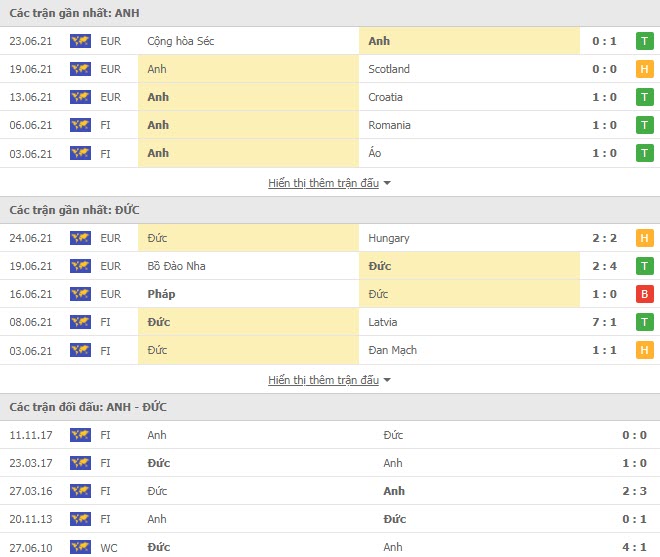This screenshot has width=660, height=557.
Task: Open the Cộng hòa Séc team link
Action: tap(181, 41)
